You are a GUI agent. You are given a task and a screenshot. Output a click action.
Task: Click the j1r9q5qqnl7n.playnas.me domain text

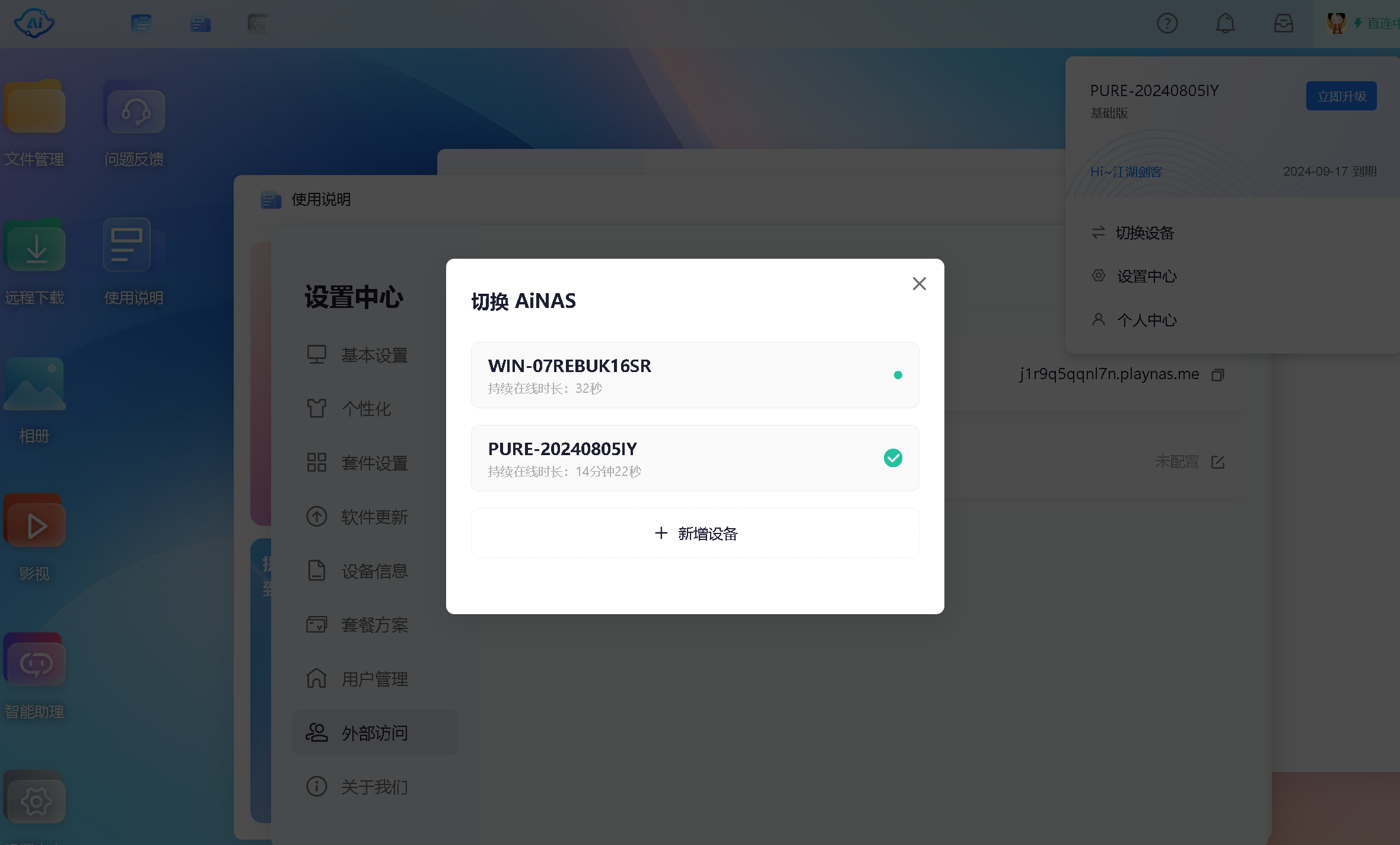[x=1109, y=374]
